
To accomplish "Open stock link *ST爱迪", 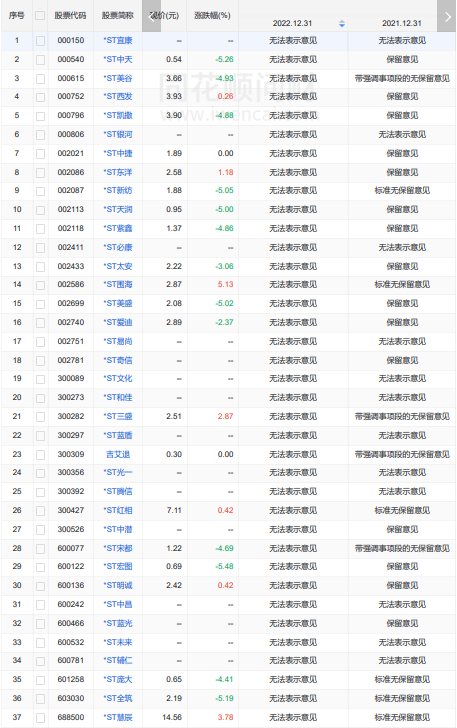I will (118, 322).
